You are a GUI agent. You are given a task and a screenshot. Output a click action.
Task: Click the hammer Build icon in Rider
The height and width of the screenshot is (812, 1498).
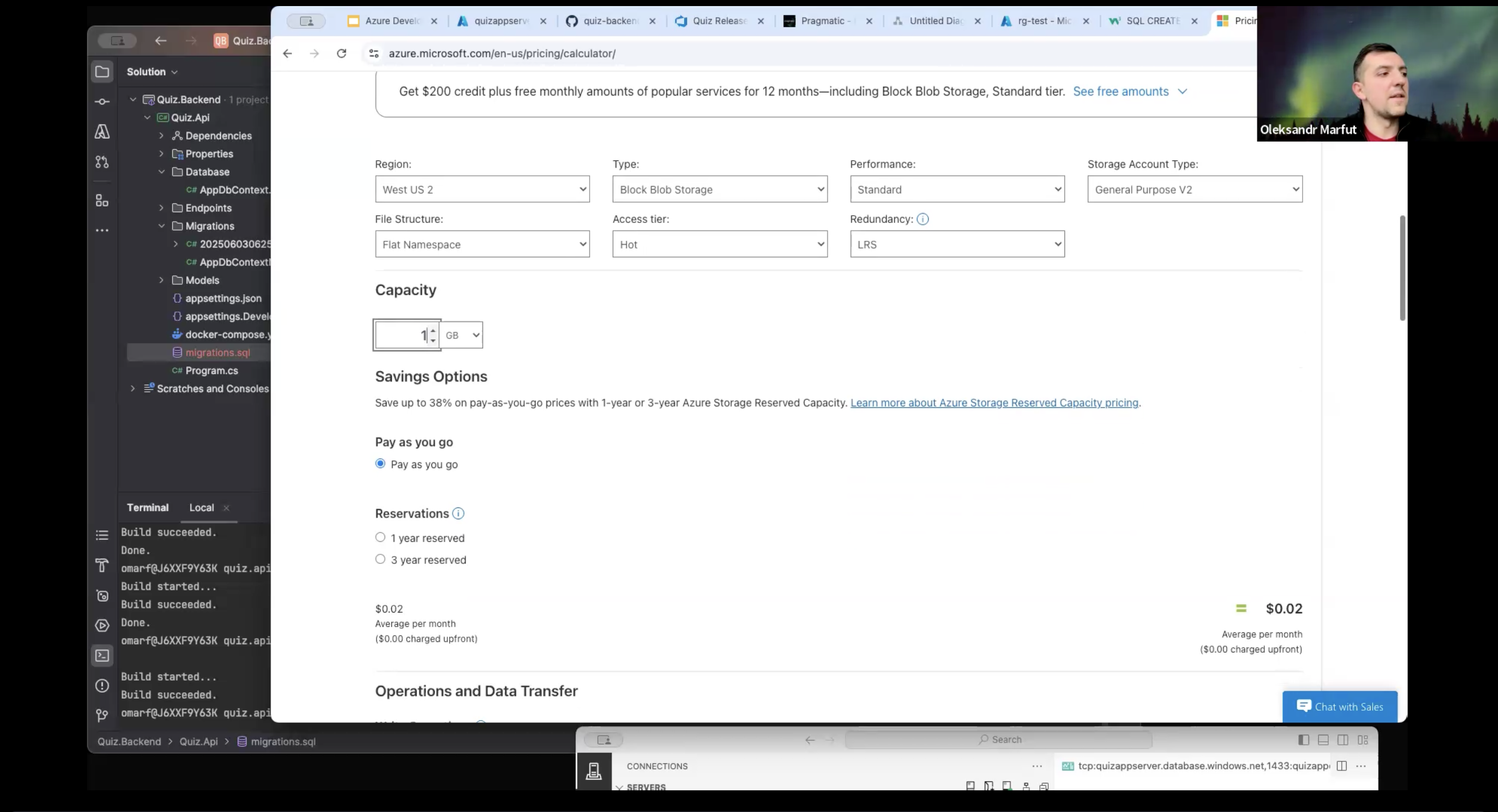coord(102,566)
